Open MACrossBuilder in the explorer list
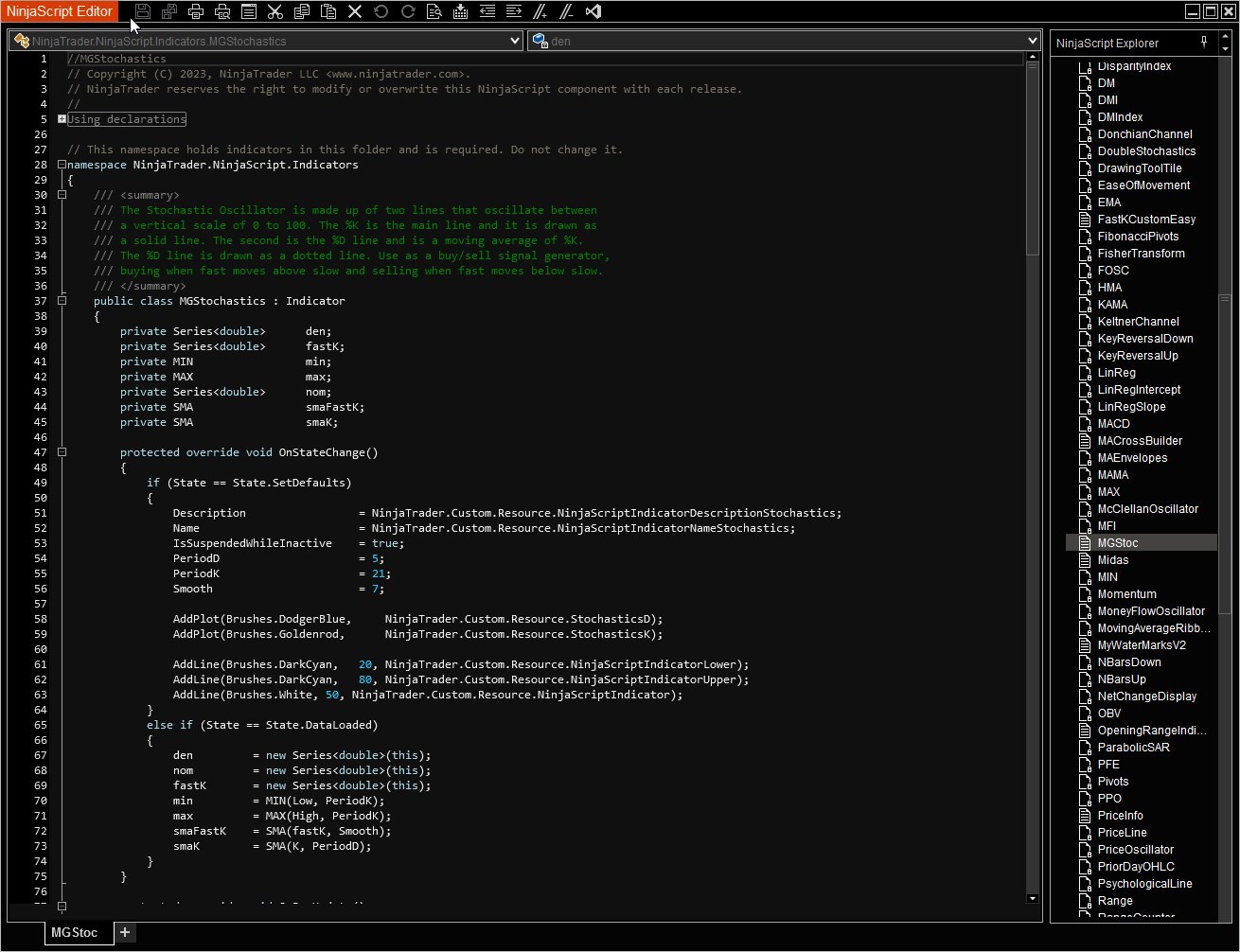 point(1139,441)
